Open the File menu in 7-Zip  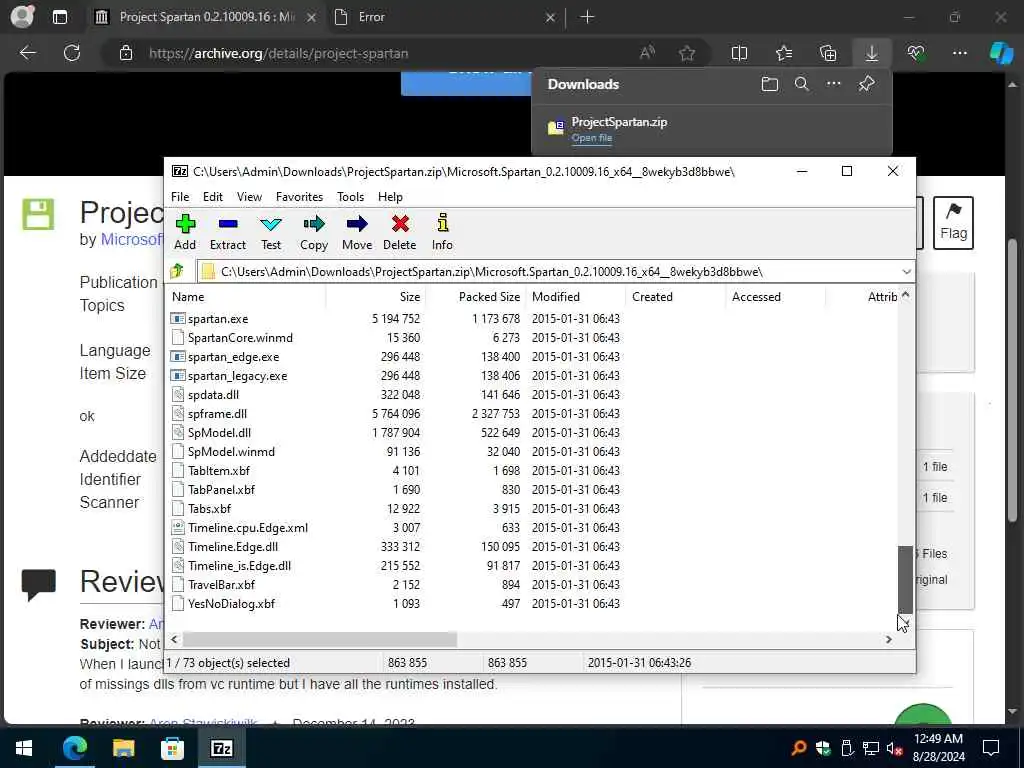[x=180, y=197]
